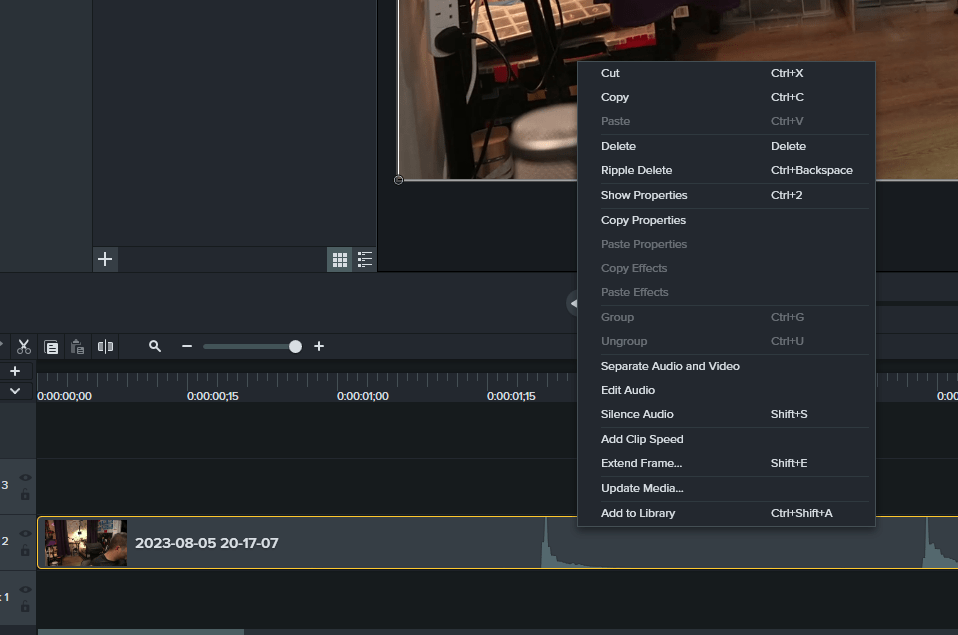Select Extend Frame... menu entry
This screenshot has width=958, height=635.
point(726,463)
